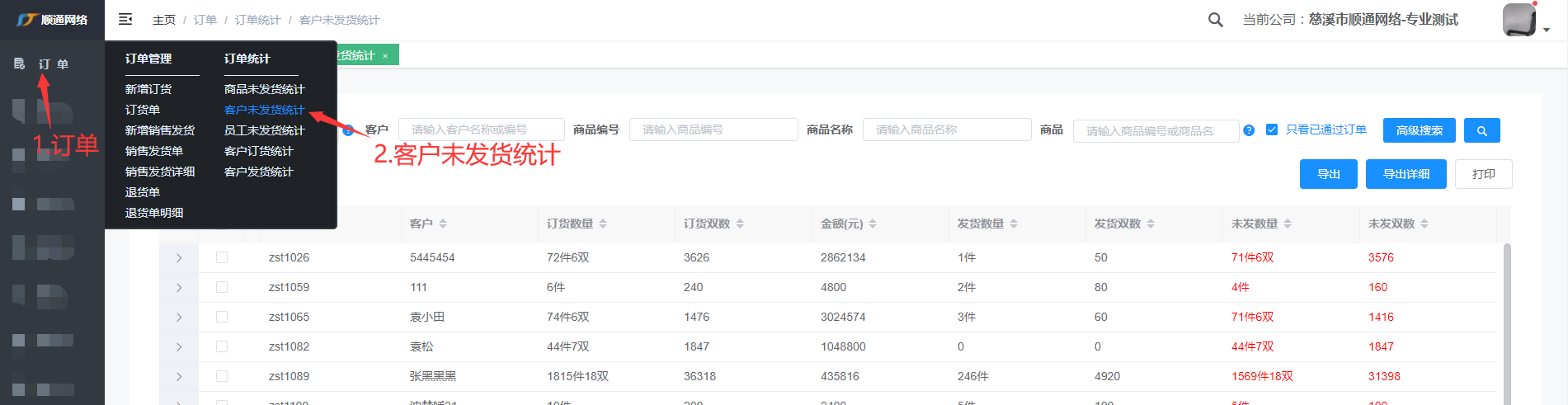The image size is (1568, 405).
Task: Check the row checkbox for zst1065
Action: [222, 317]
